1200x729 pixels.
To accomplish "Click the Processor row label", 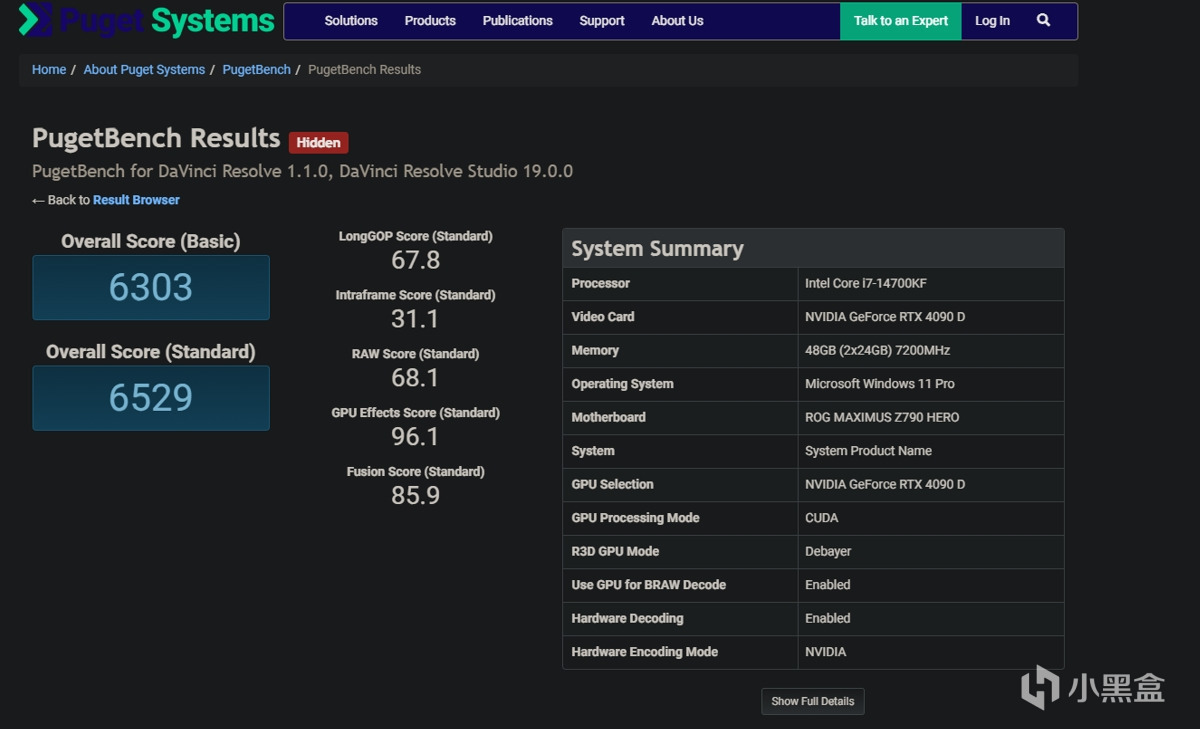I will [x=600, y=284].
